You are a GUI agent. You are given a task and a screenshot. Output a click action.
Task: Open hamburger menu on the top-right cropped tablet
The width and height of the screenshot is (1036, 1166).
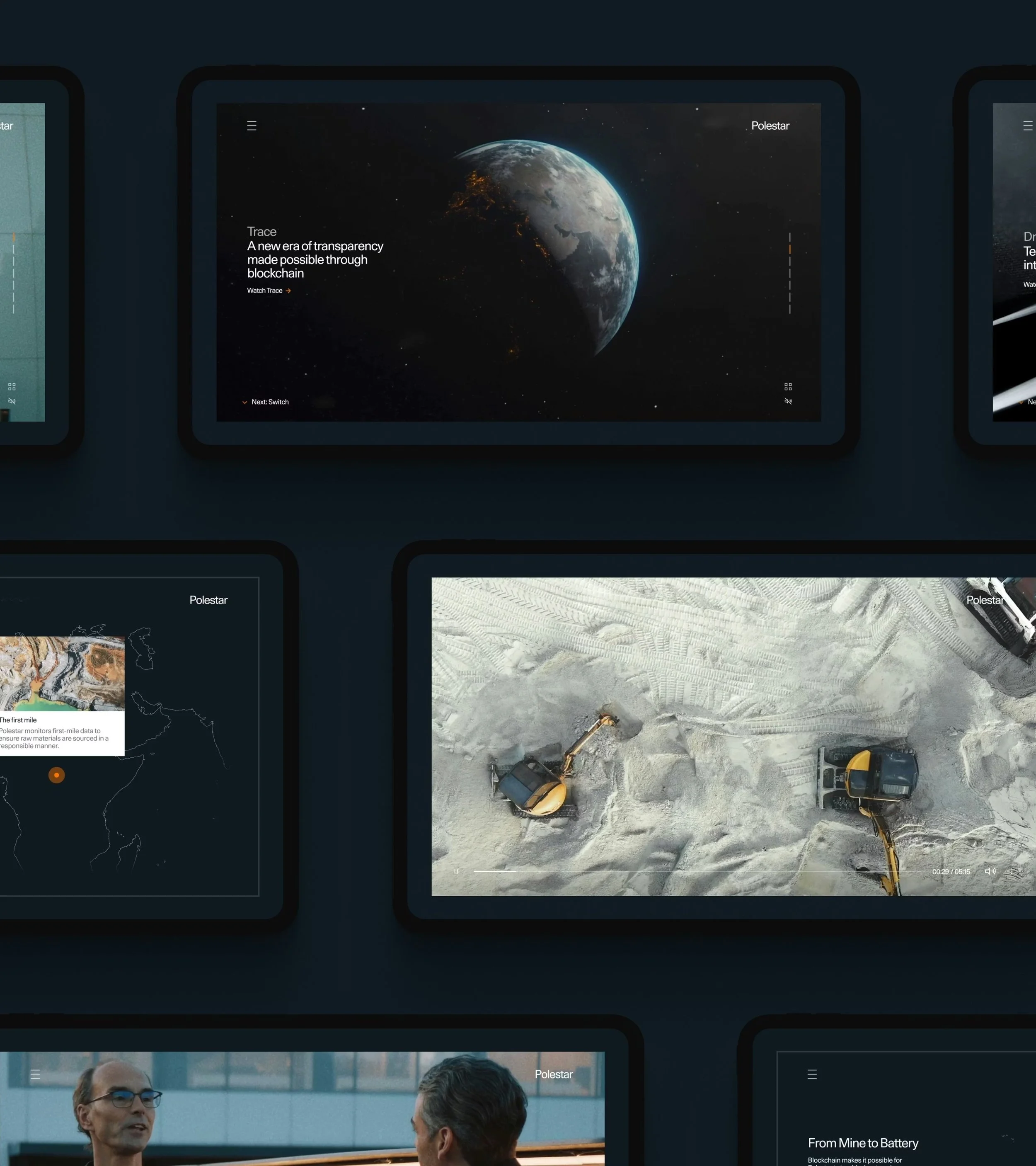(x=1027, y=126)
